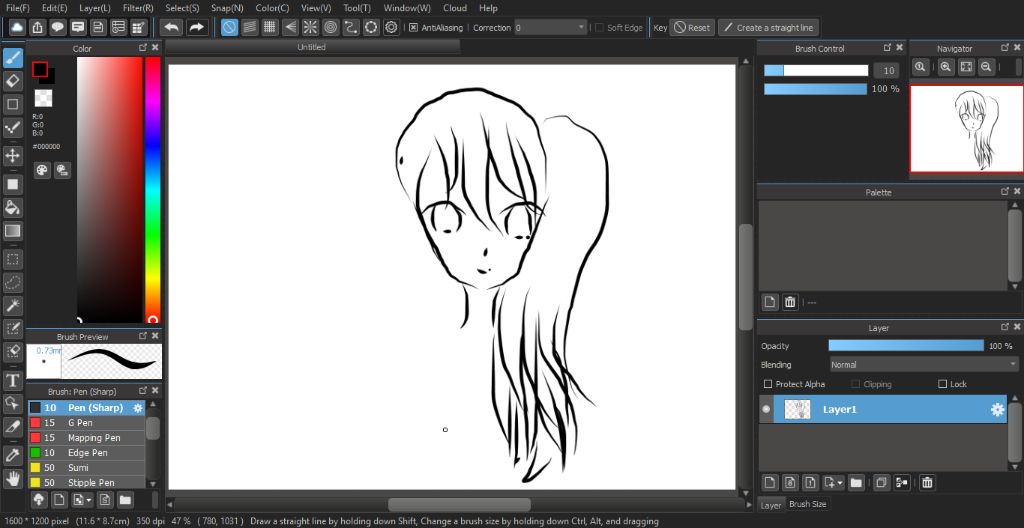This screenshot has width=1024, height=528.
Task: Select the Text tool
Action: (x=13, y=380)
